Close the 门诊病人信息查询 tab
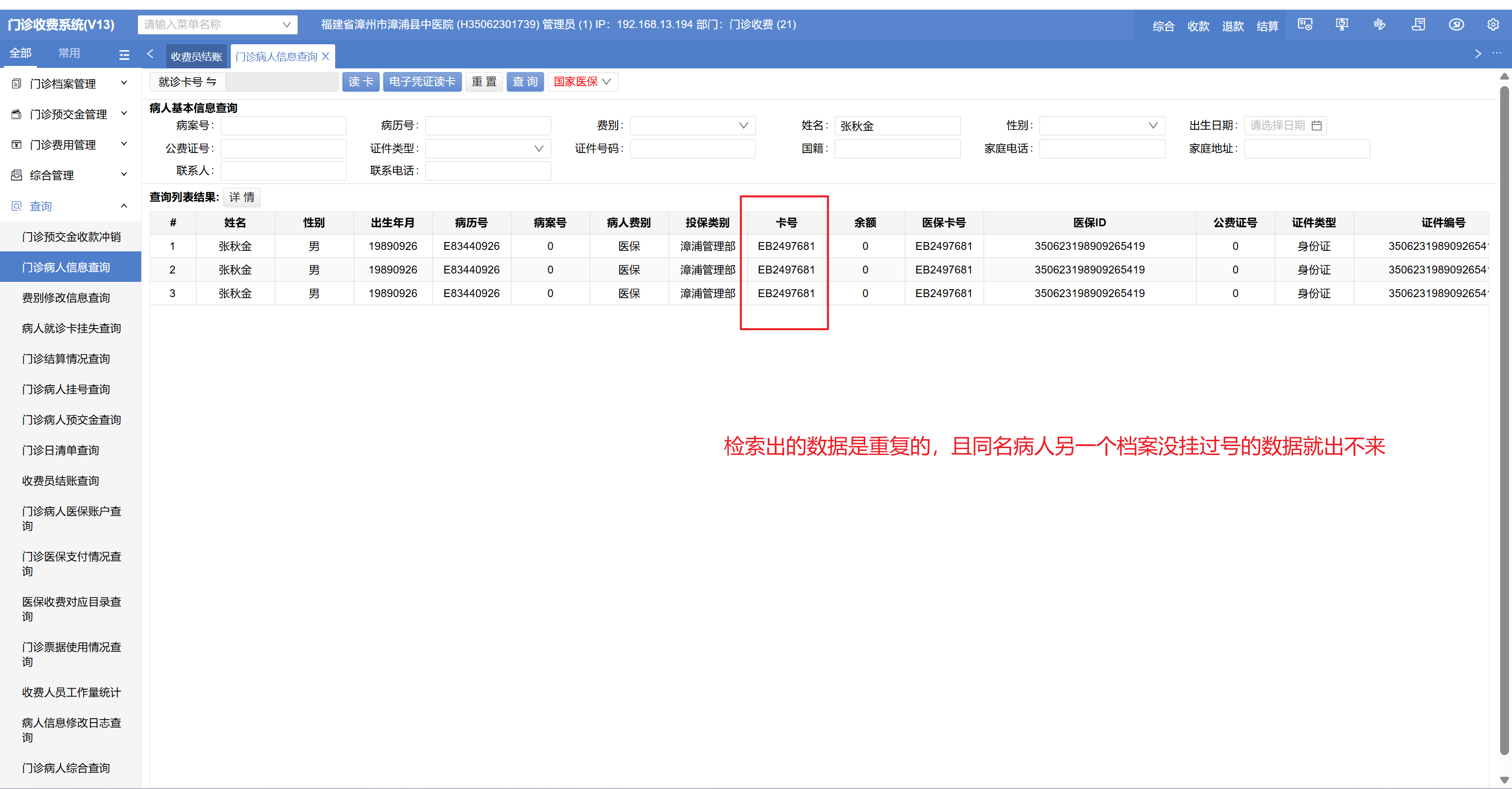The height and width of the screenshot is (789, 1512). click(325, 56)
